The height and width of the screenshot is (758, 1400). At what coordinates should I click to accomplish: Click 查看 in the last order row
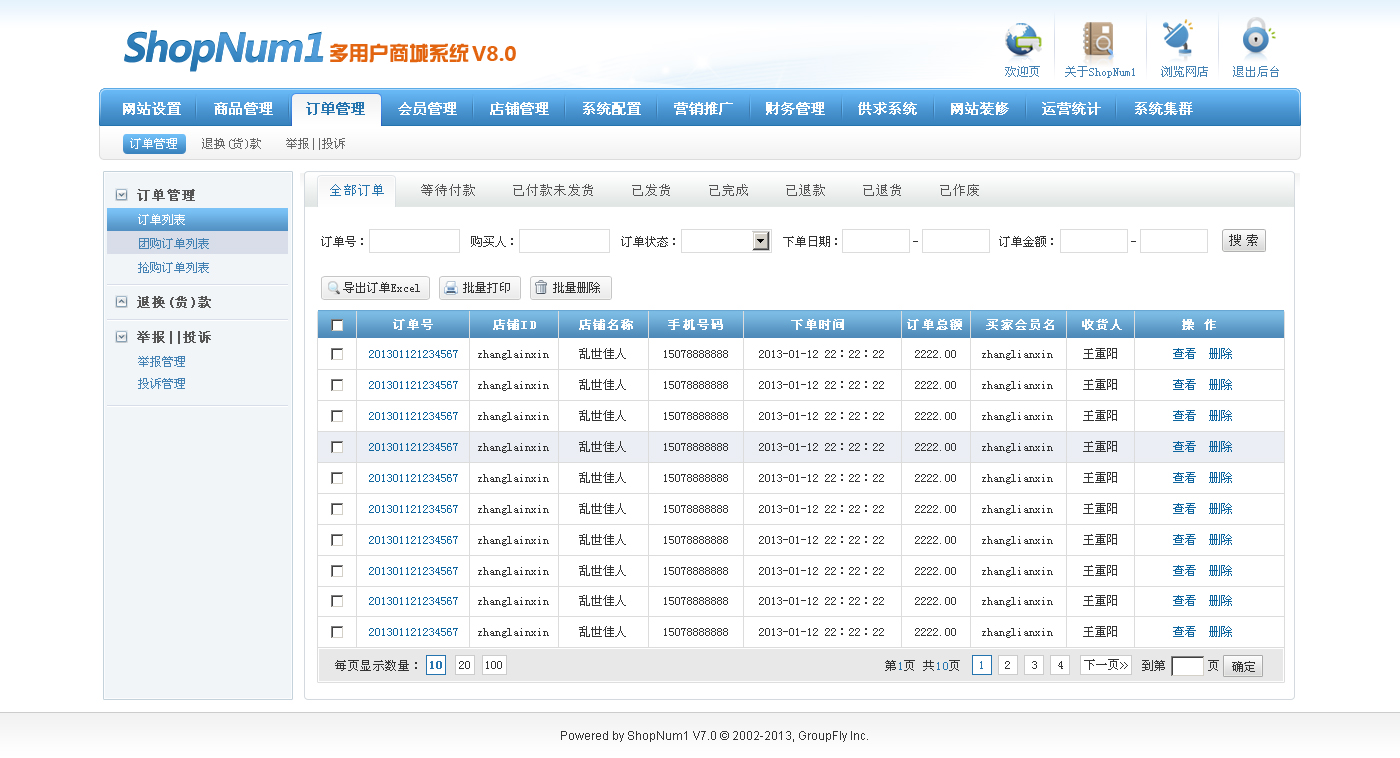click(1184, 632)
